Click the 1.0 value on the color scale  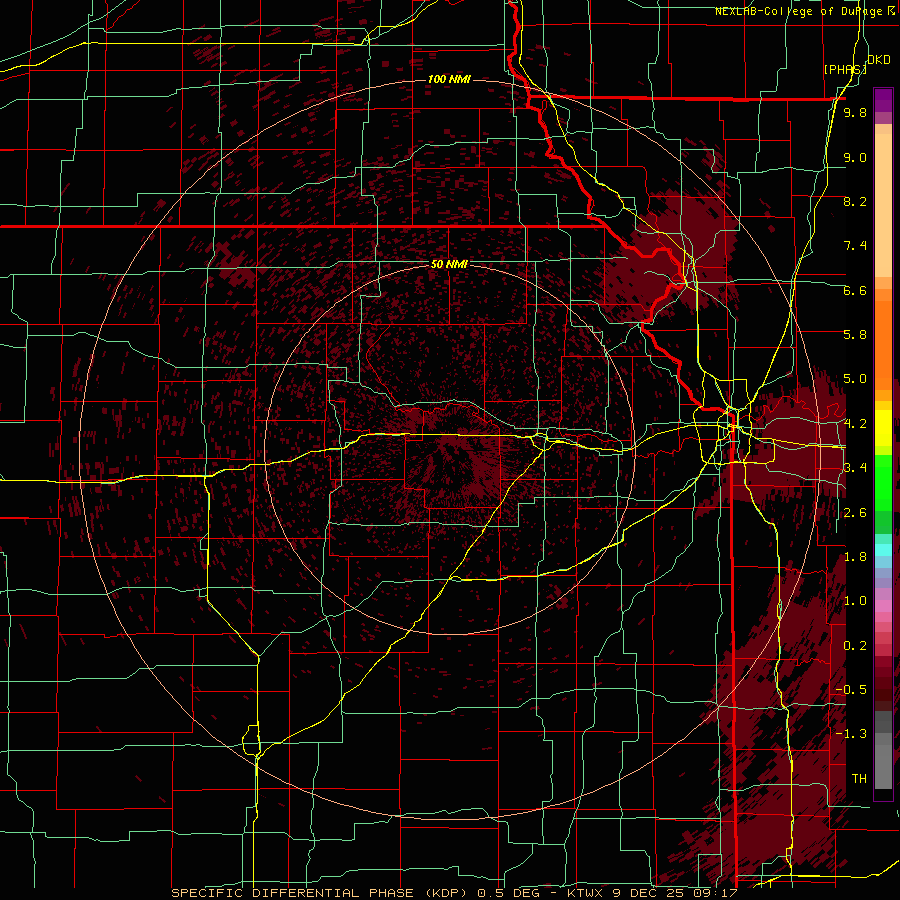coord(855,601)
